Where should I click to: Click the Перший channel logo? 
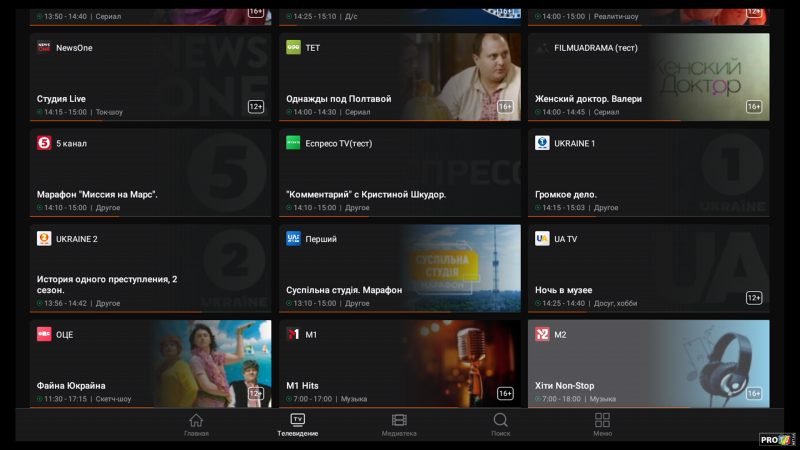click(x=293, y=239)
